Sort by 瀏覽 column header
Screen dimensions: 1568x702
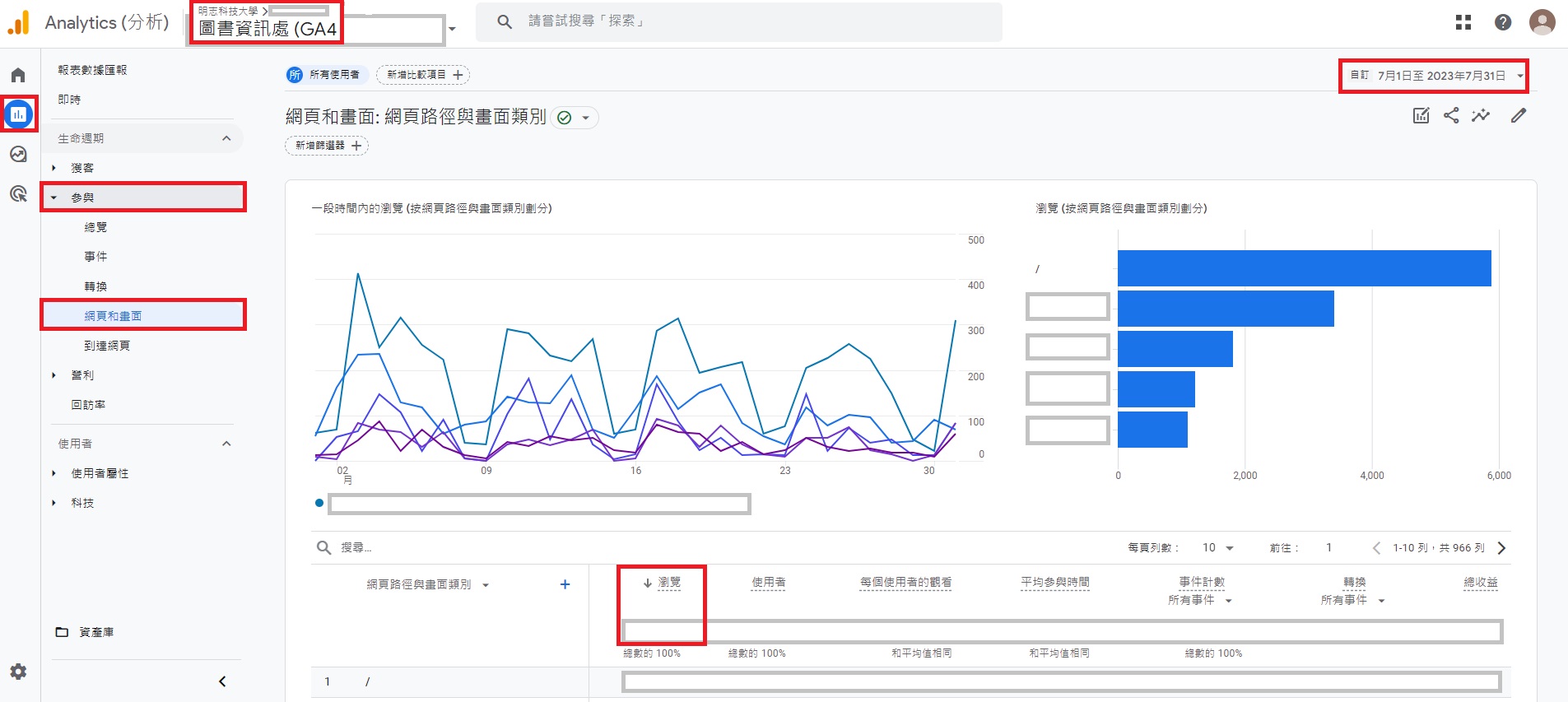click(669, 583)
